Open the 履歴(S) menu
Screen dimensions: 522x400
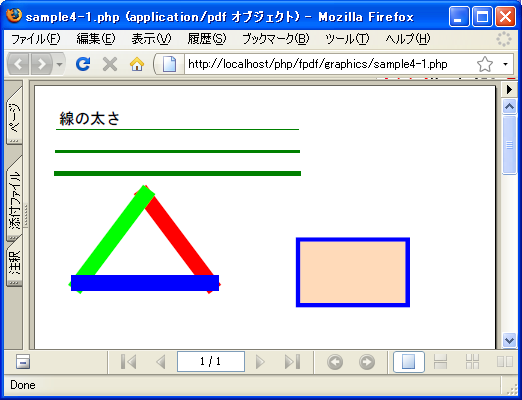pyautogui.click(x=207, y=39)
